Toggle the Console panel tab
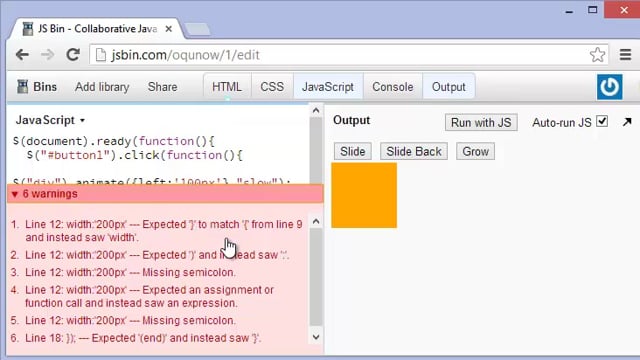The height and width of the screenshot is (360, 640). [393, 87]
